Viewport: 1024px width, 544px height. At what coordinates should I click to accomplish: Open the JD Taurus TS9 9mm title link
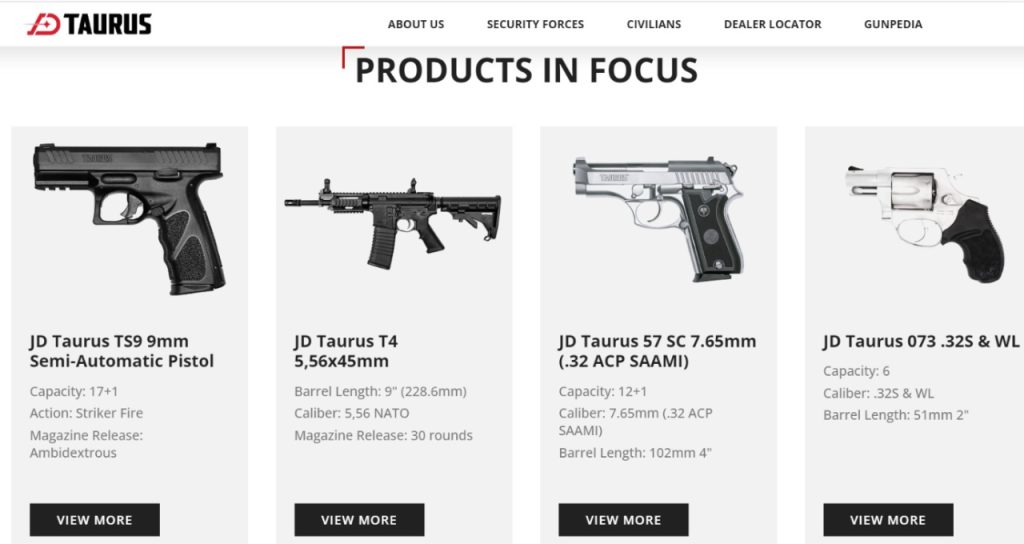[121, 351]
